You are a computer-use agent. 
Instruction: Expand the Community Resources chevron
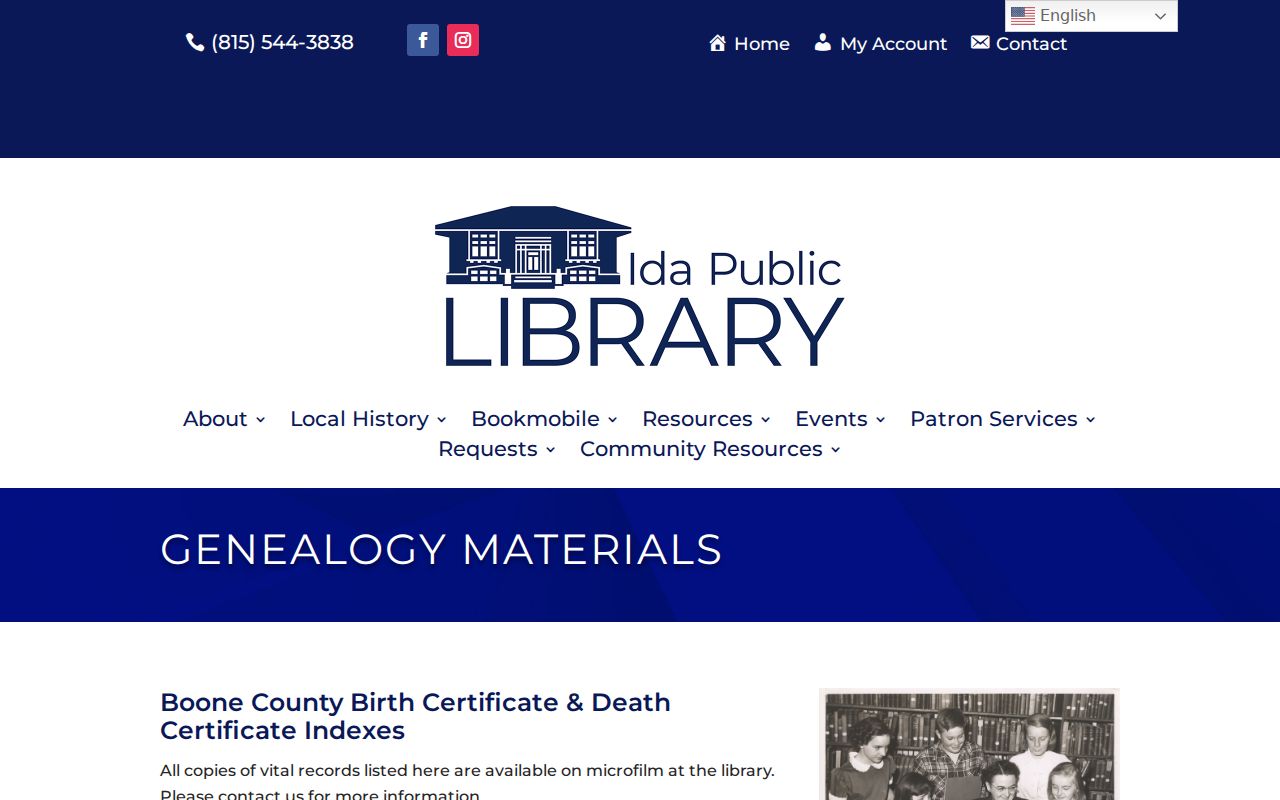click(x=835, y=450)
